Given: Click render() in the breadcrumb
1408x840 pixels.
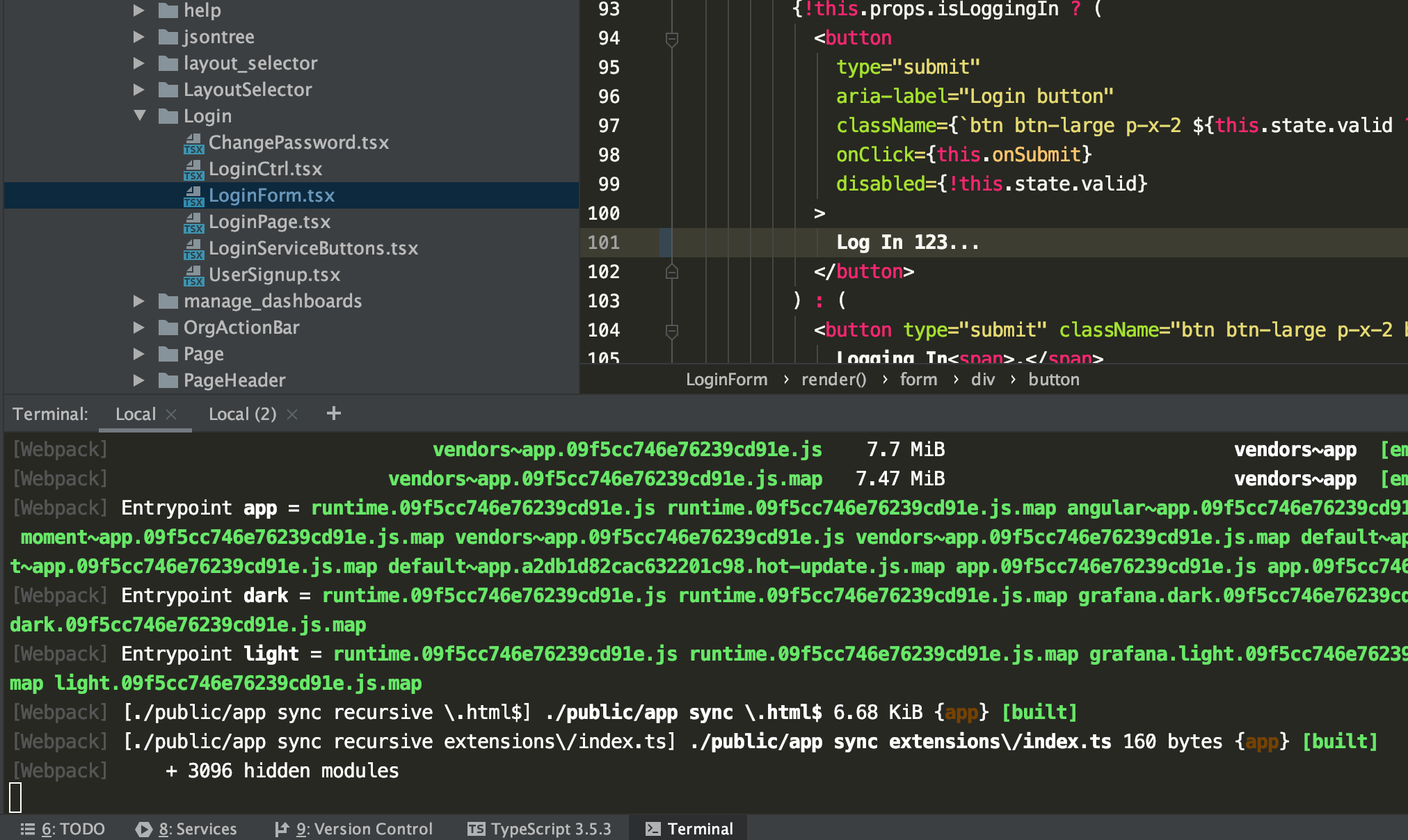Looking at the screenshot, I should (x=833, y=380).
